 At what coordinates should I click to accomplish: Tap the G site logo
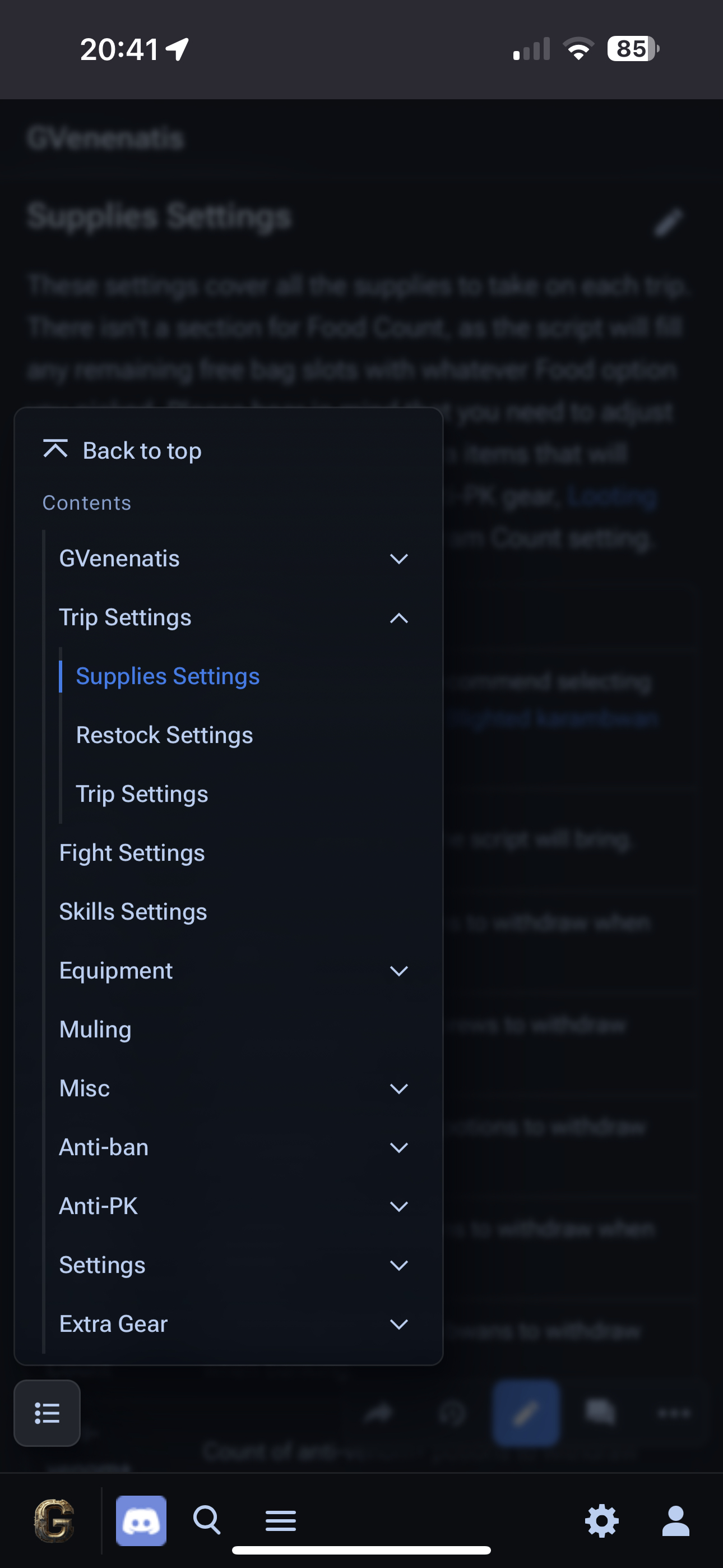[54, 1520]
